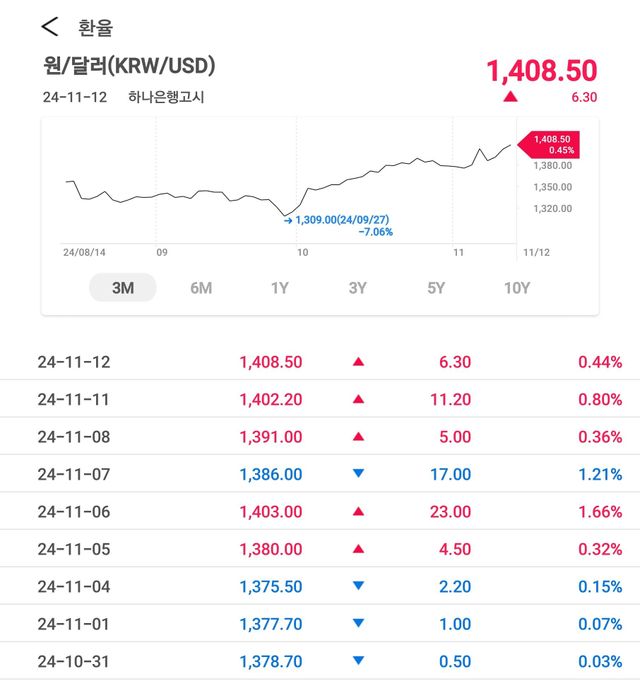Show the 5Y chart range
The width and height of the screenshot is (640, 681).
click(436, 288)
